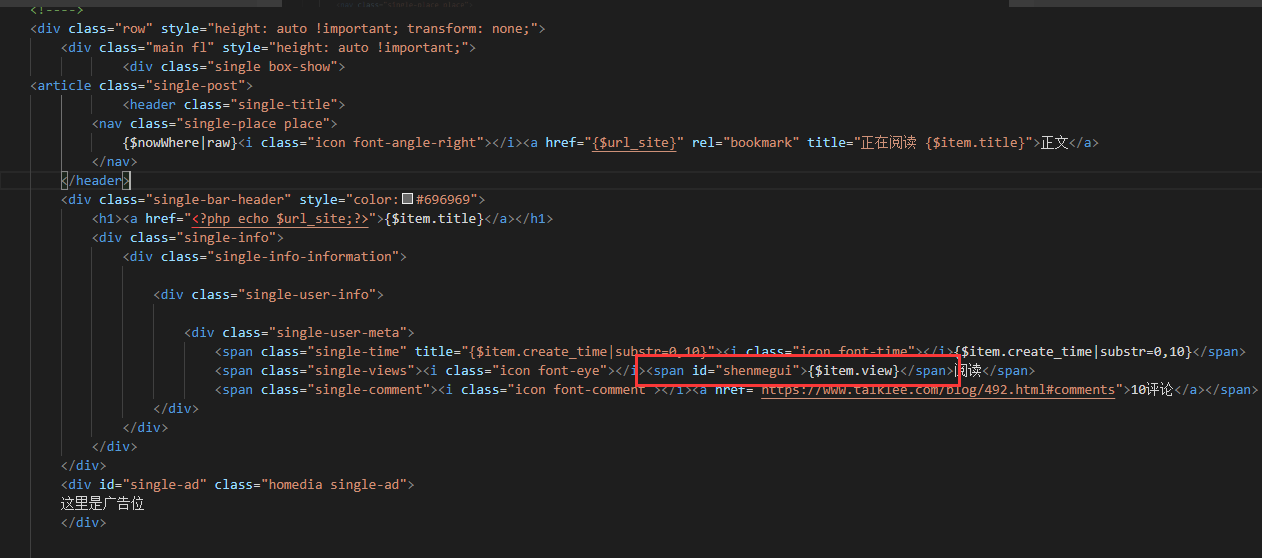Click the {$item.view} template variable
Viewport: 1262px width, 558px height.
853,371
